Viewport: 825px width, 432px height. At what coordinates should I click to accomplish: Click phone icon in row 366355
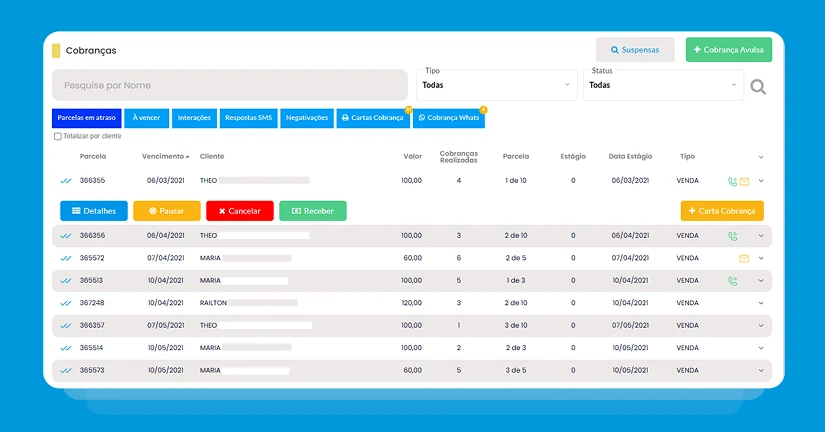732,182
